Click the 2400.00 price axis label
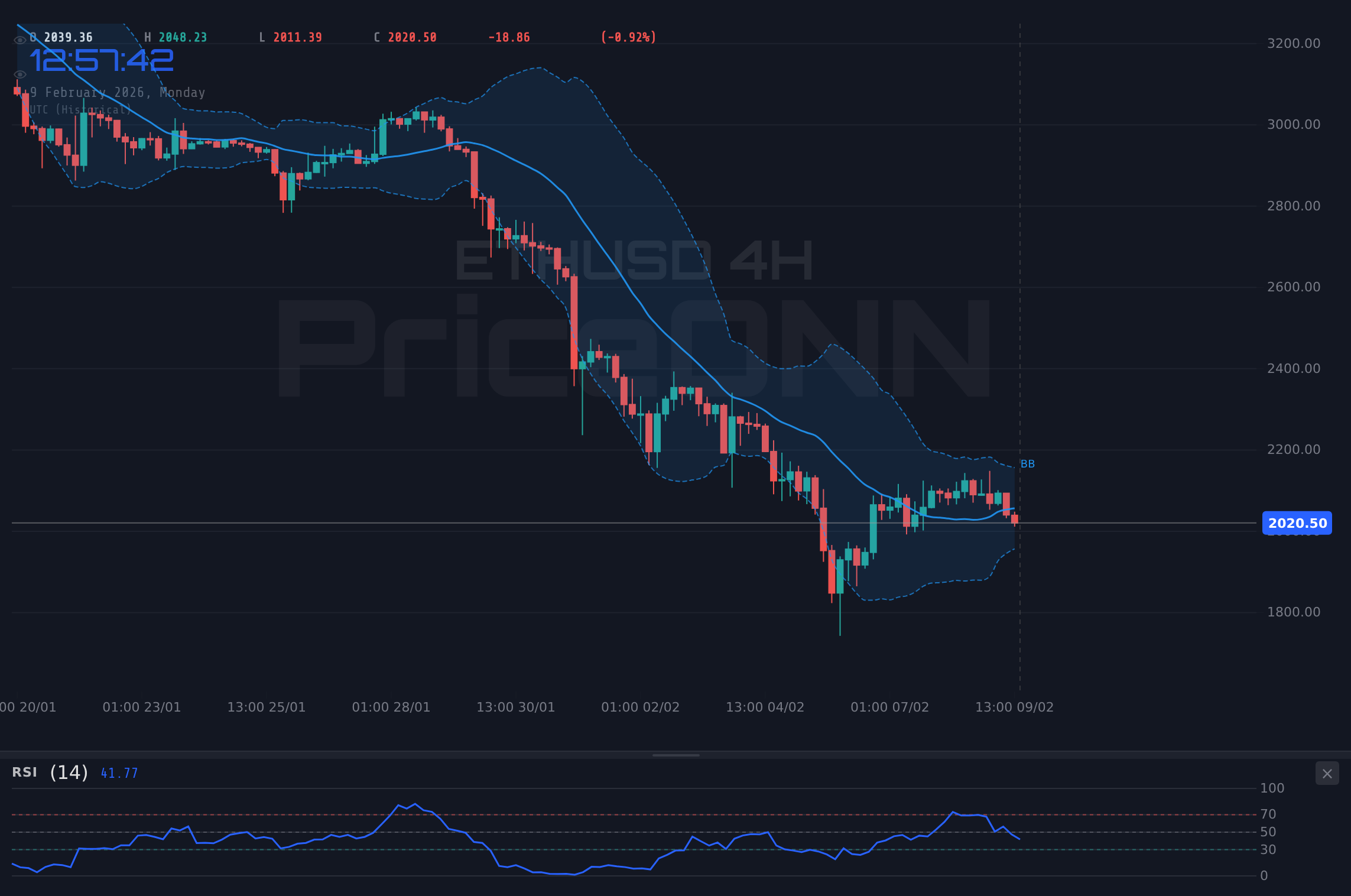Image resolution: width=1351 pixels, height=896 pixels. 1294,368
